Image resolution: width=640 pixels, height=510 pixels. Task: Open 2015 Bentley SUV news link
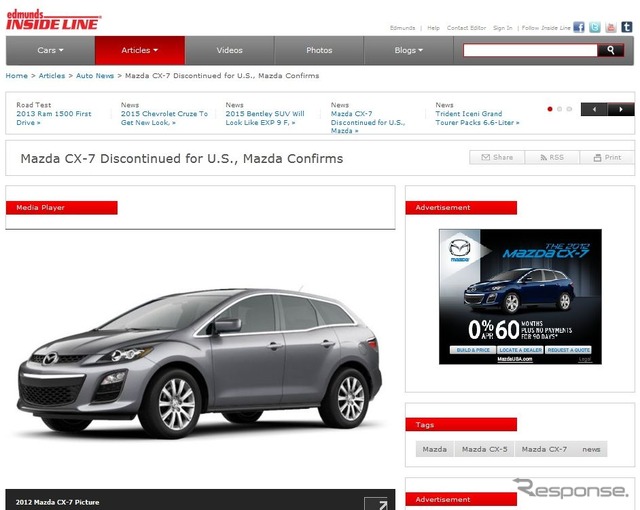click(x=265, y=118)
